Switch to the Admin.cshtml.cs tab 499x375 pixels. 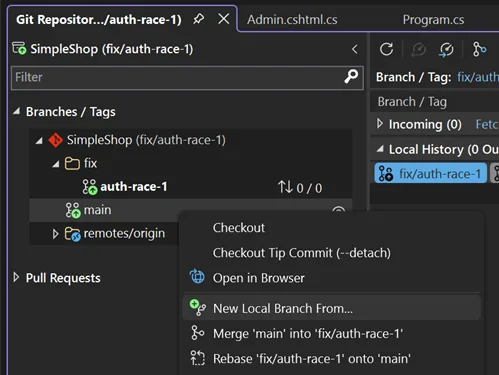coord(292,20)
